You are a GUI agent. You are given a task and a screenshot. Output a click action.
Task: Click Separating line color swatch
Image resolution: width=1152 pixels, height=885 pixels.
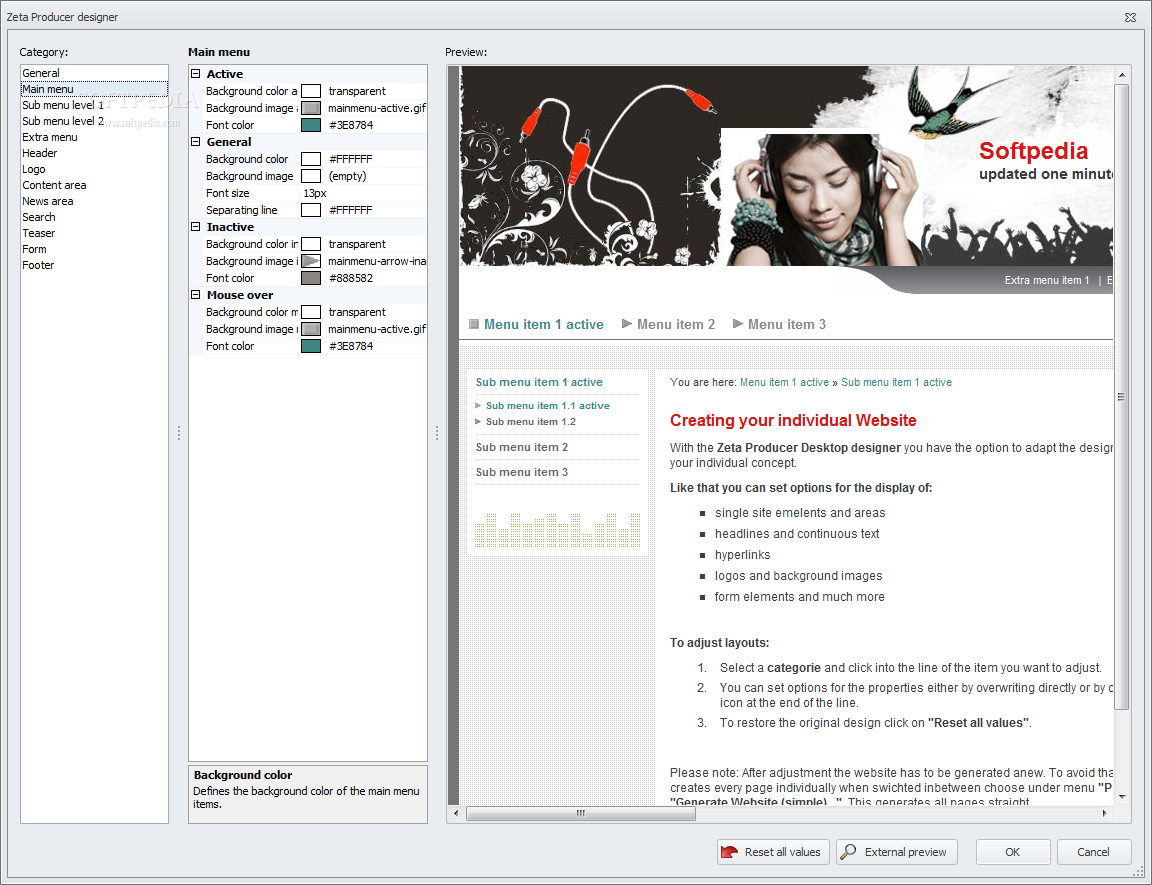(311, 210)
